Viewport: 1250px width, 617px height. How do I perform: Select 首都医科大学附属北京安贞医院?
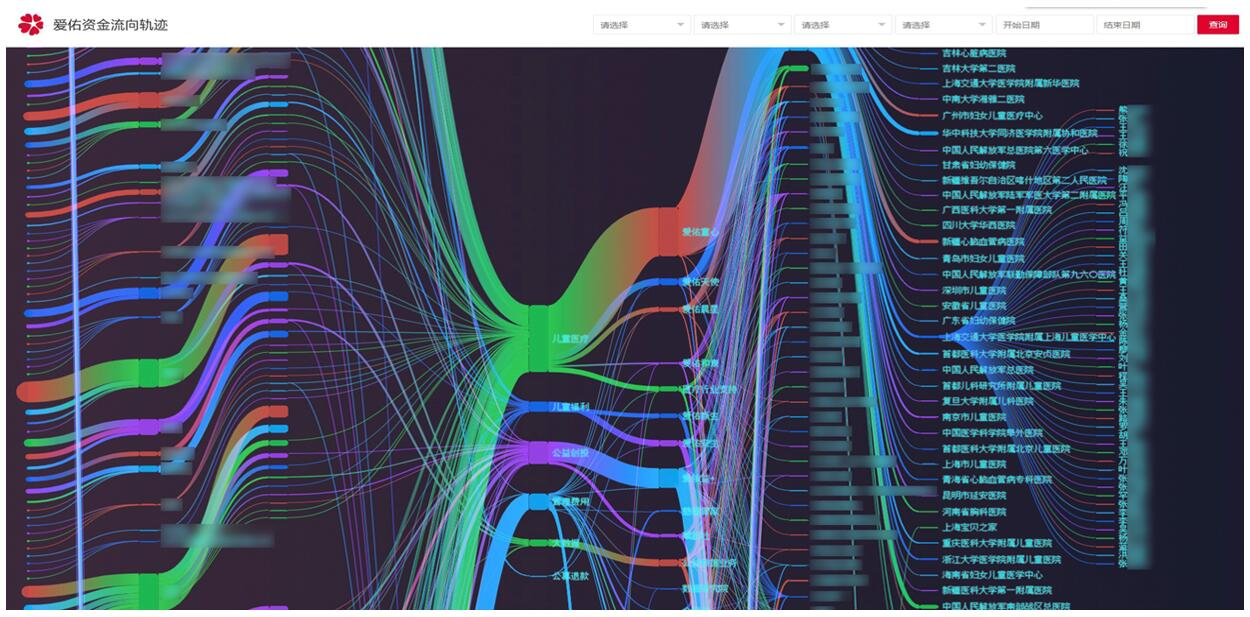point(1006,354)
